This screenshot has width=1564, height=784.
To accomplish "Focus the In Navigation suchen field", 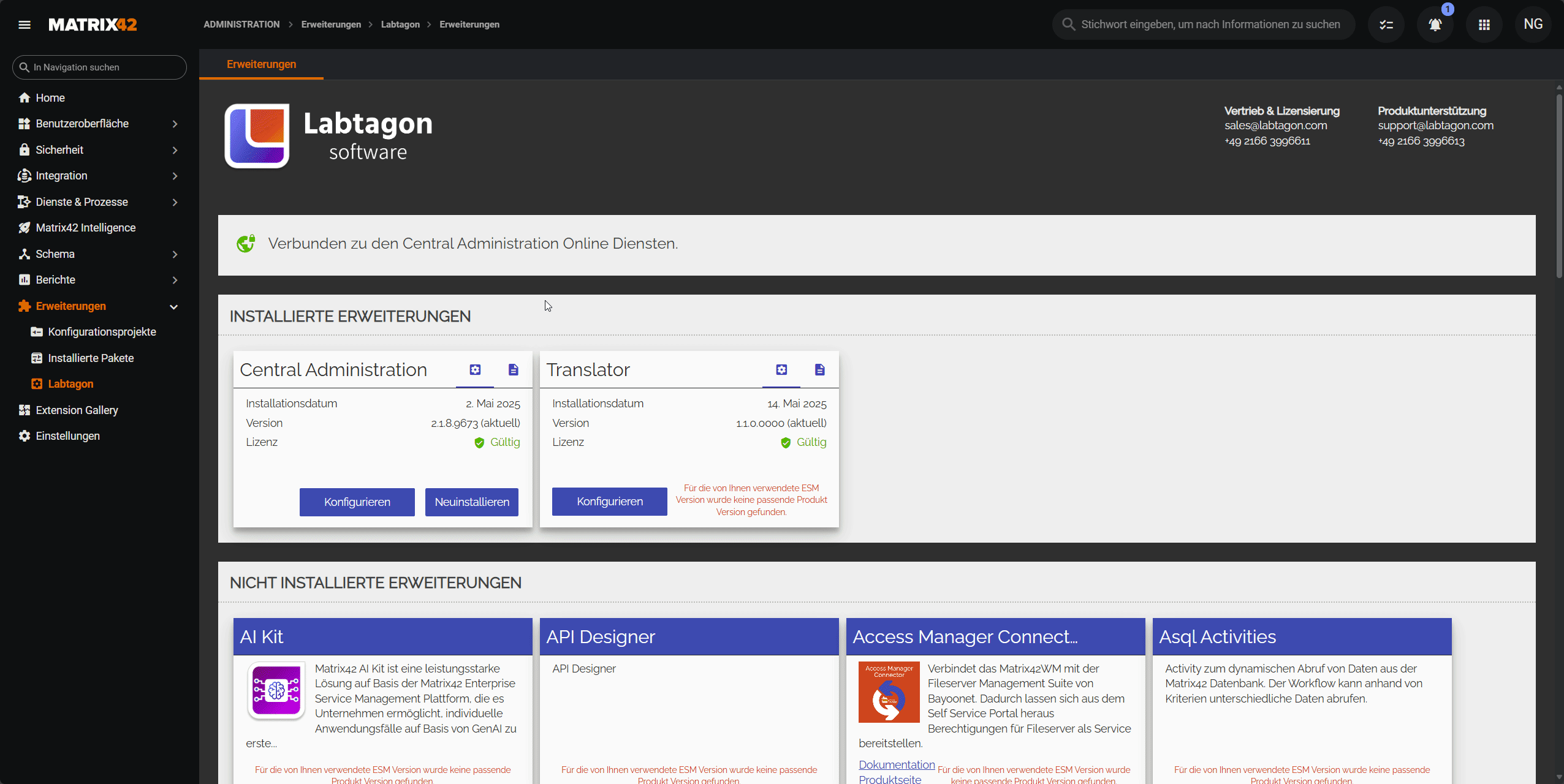I will [99, 67].
